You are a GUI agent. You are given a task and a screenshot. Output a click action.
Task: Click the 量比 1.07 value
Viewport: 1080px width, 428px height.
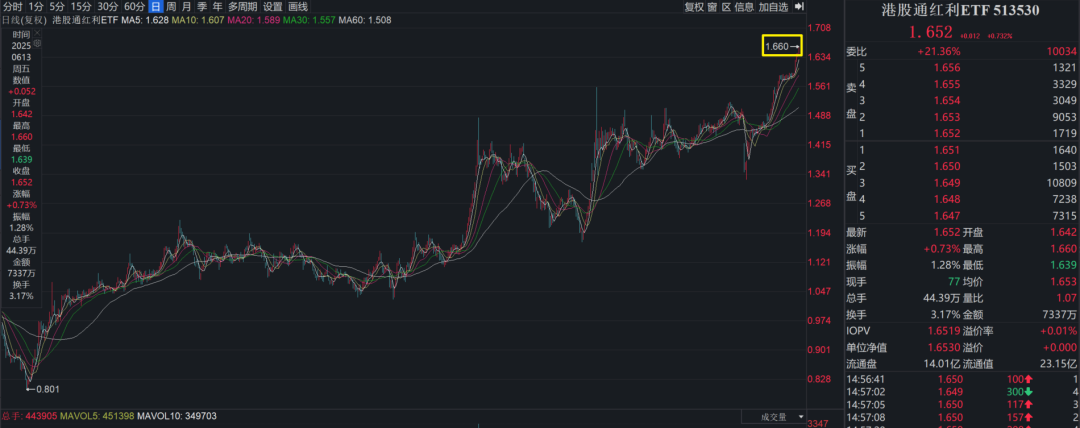tap(1065, 298)
